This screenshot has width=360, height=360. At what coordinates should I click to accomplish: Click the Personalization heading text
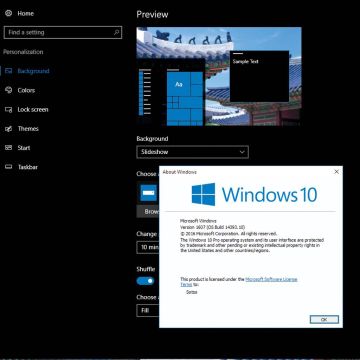[23, 52]
